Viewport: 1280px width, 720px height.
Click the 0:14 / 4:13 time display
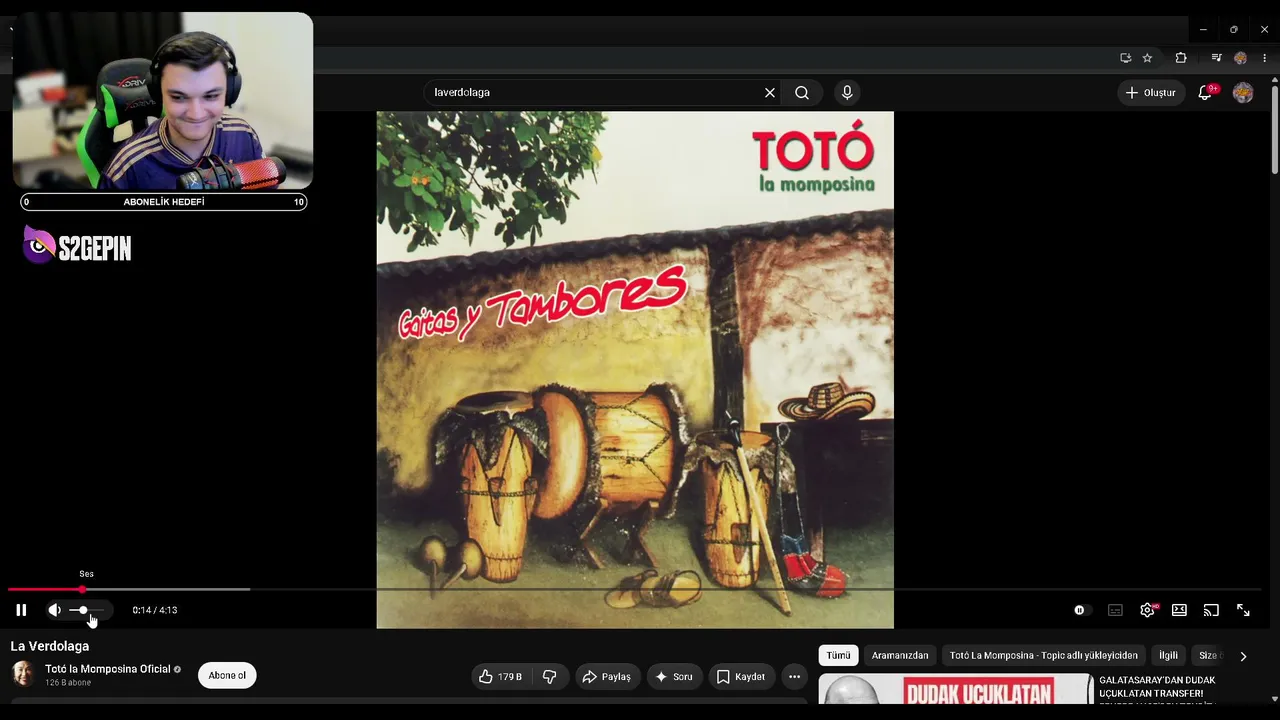tap(155, 610)
